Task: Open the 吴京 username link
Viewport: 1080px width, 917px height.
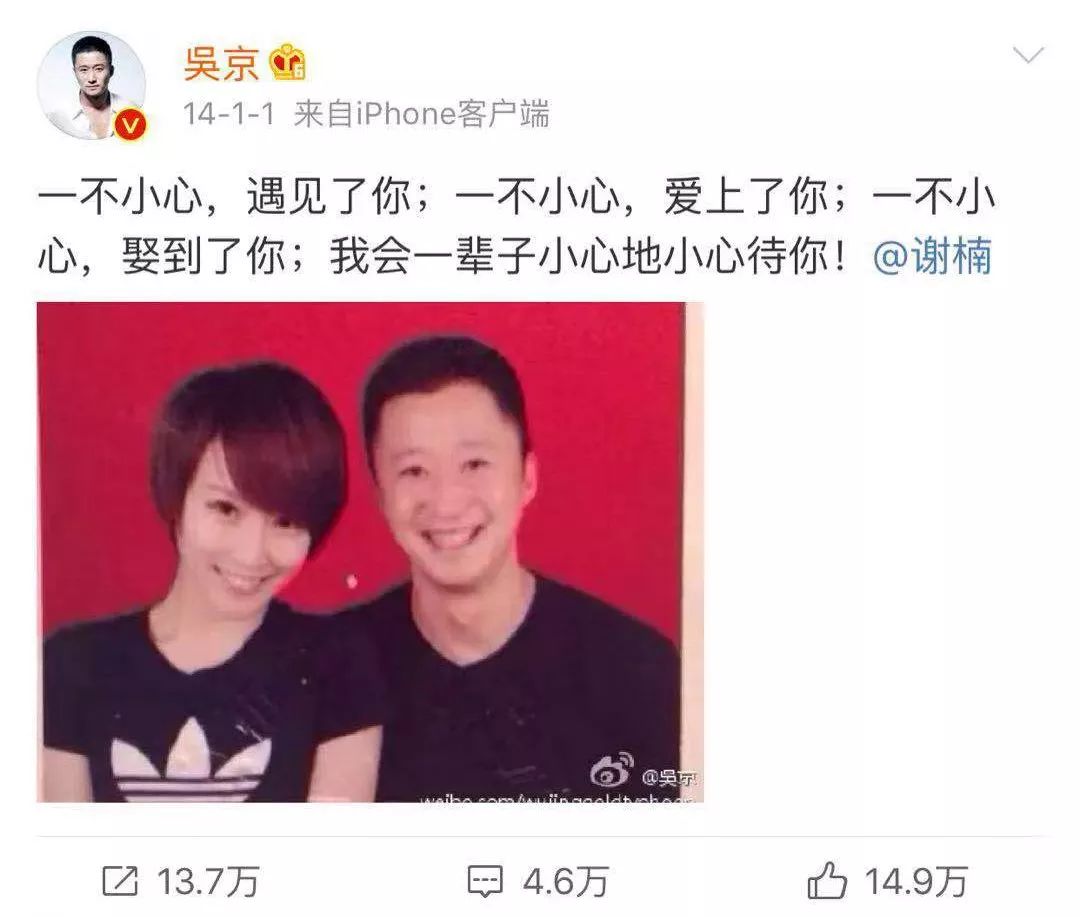Action: 222,63
